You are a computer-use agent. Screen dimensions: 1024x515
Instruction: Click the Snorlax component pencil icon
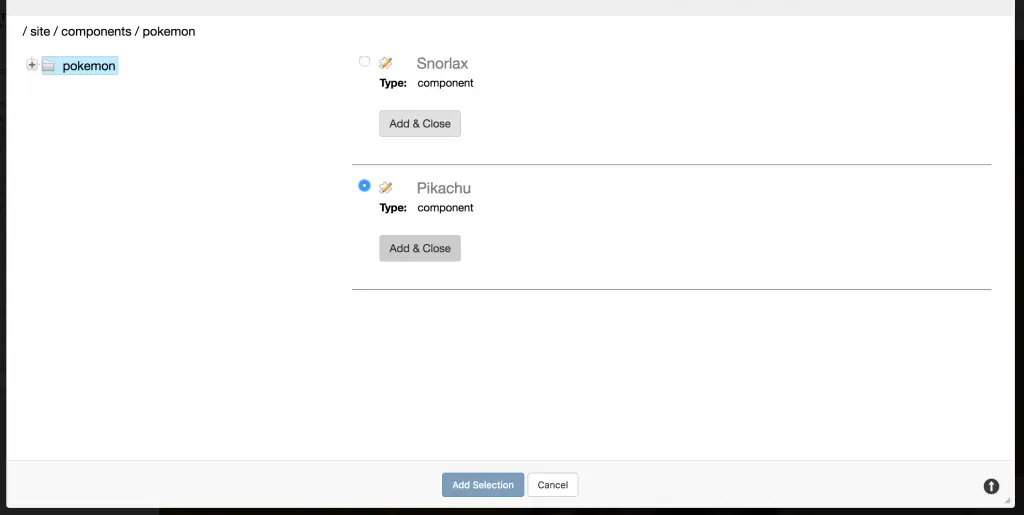click(386, 63)
